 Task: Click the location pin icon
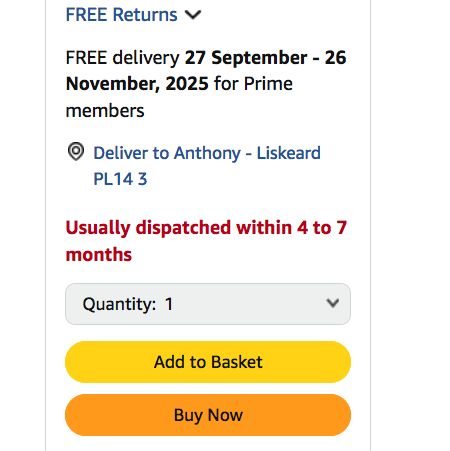[x=76, y=152]
